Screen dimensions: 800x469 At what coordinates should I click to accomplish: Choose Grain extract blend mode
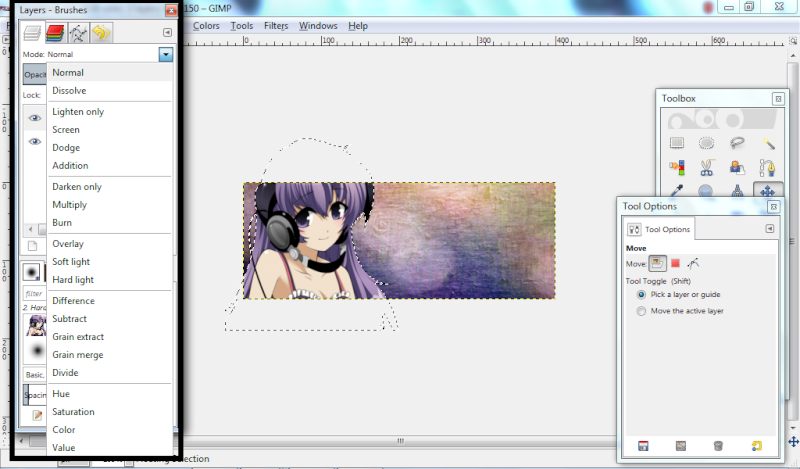coord(110,337)
